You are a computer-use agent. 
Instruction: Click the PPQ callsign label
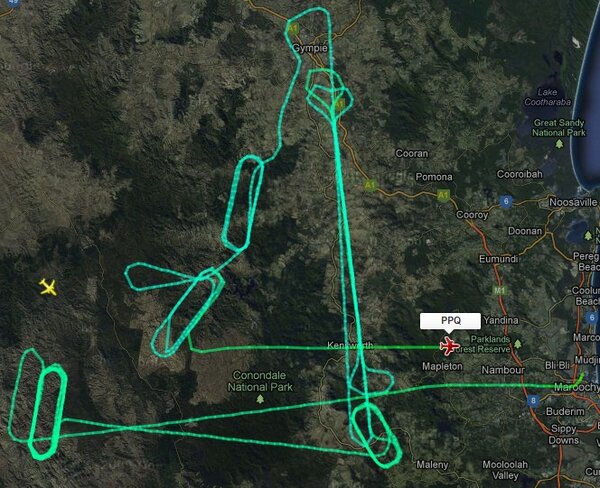tap(450, 321)
